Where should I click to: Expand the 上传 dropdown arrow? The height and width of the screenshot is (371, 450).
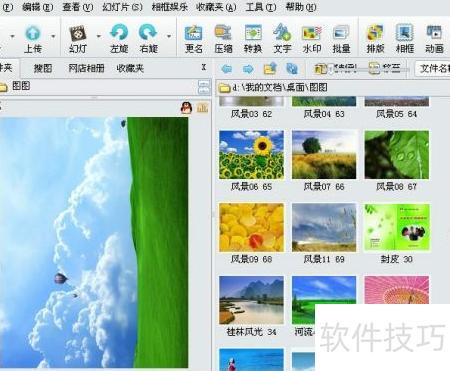[53, 36]
